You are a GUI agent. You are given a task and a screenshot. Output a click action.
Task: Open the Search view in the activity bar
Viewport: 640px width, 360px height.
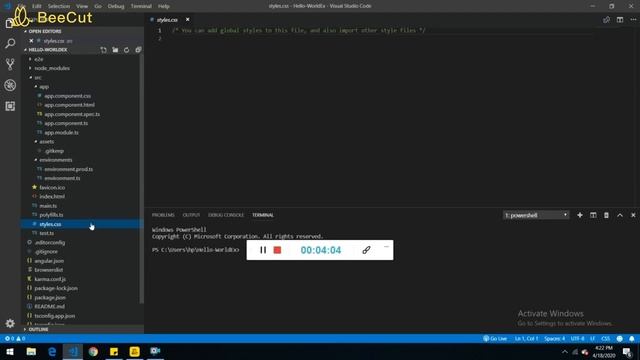click(x=10, y=43)
